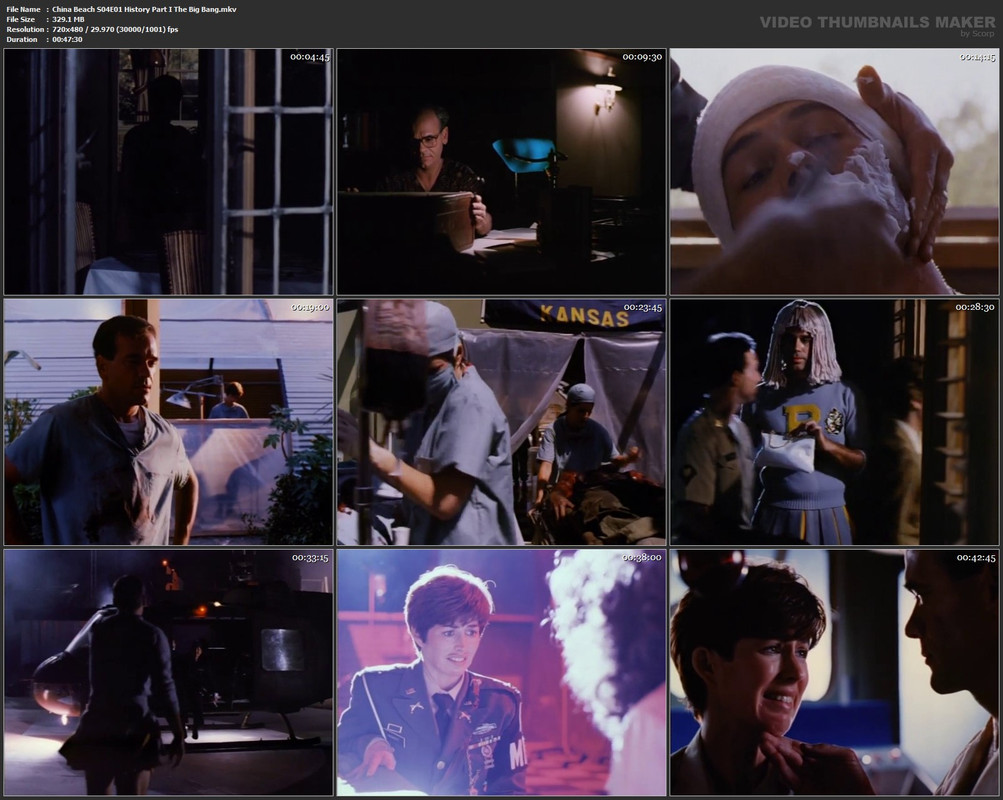The image size is (1003, 800).
Task: Click the resolution value 720x480 / 29.970 fps
Action: pos(115,29)
